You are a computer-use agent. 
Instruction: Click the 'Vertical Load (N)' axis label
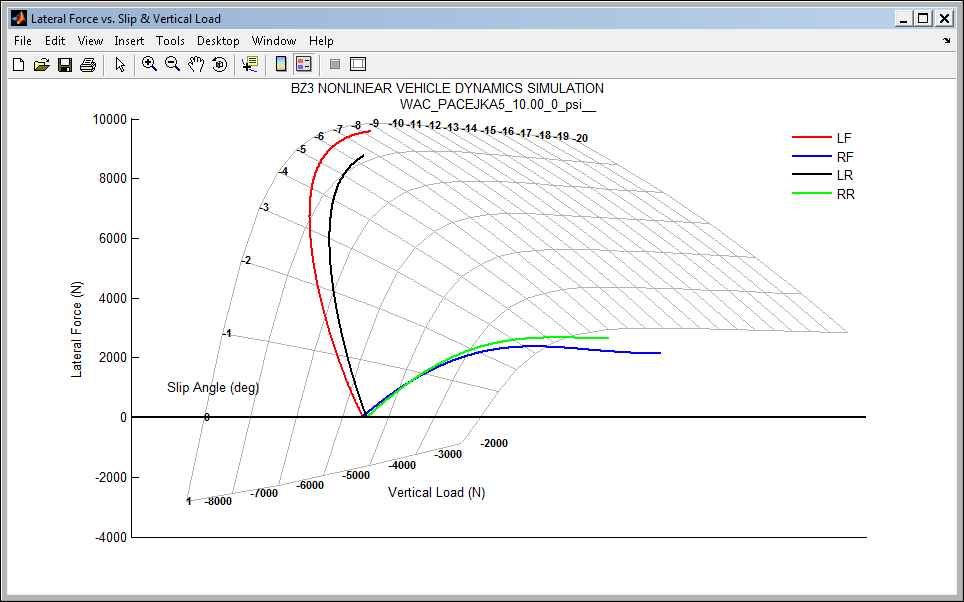pos(437,493)
